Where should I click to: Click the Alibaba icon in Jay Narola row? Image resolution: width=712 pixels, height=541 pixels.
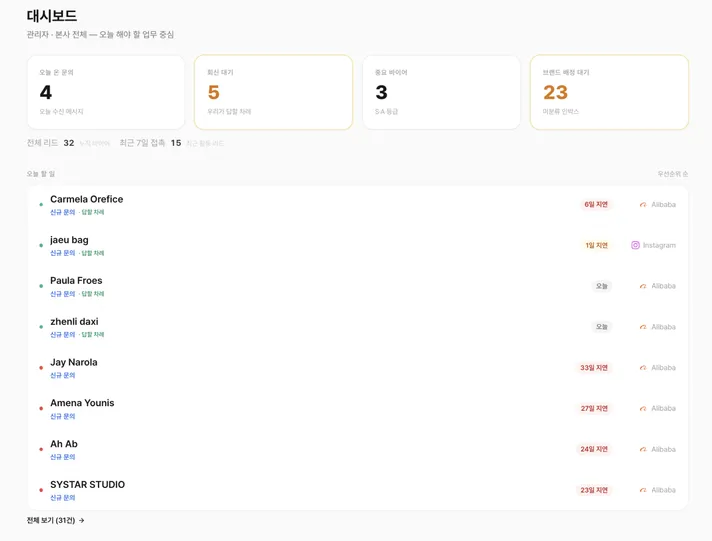point(643,368)
